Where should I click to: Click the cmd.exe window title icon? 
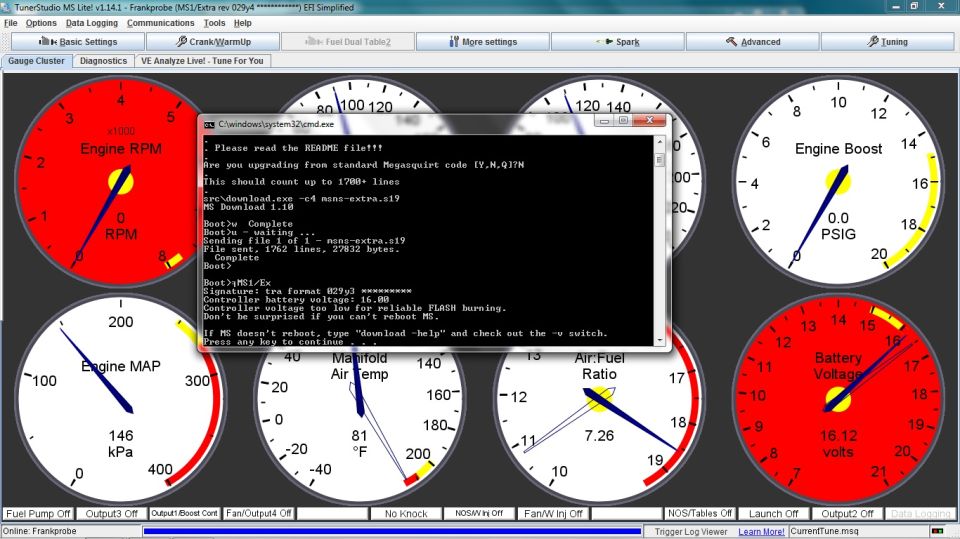pyautogui.click(x=209, y=124)
